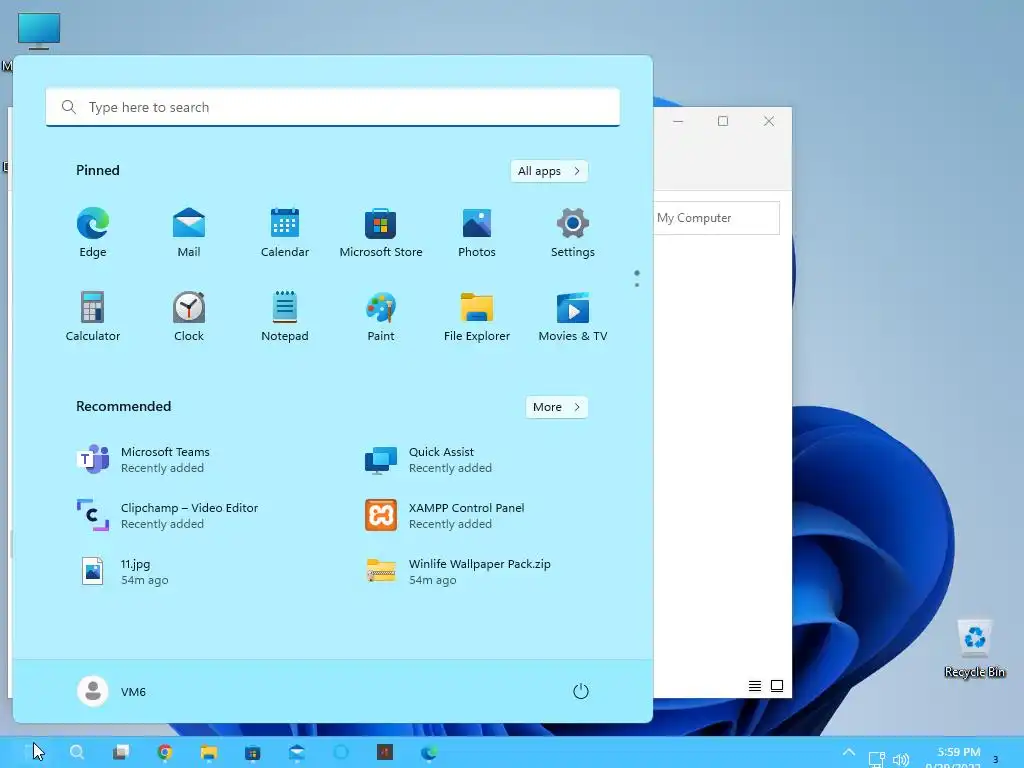Viewport: 1024px width, 768px height.
Task: Open recent file 11.jpg
Action: click(x=123, y=571)
